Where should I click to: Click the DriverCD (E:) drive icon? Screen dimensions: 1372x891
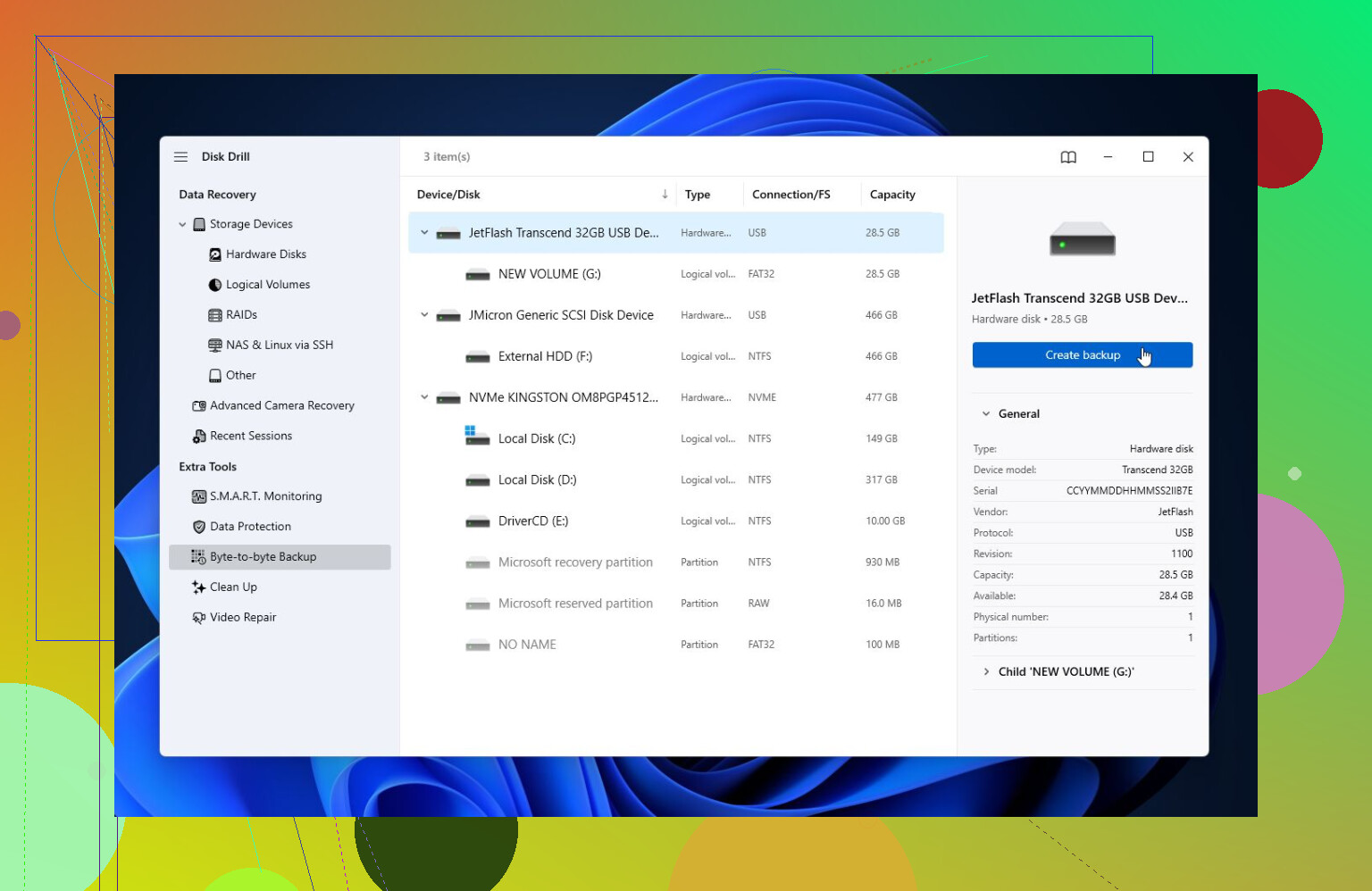click(x=478, y=522)
